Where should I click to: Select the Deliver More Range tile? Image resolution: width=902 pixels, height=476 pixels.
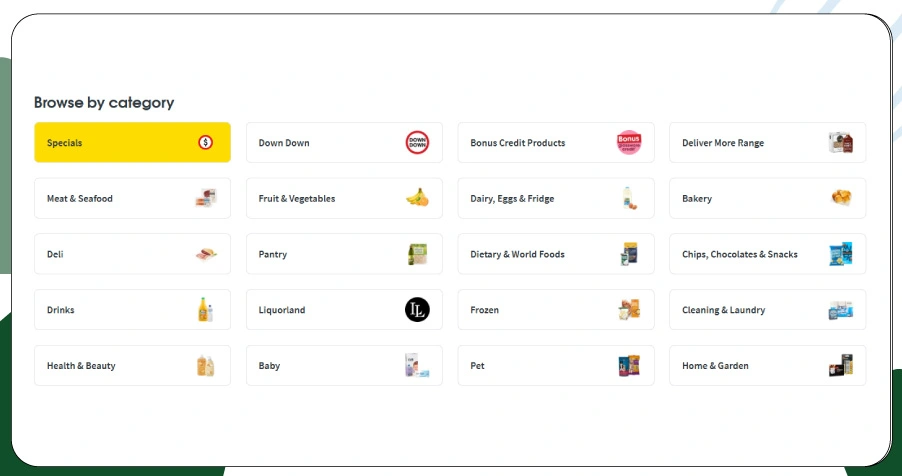767,143
